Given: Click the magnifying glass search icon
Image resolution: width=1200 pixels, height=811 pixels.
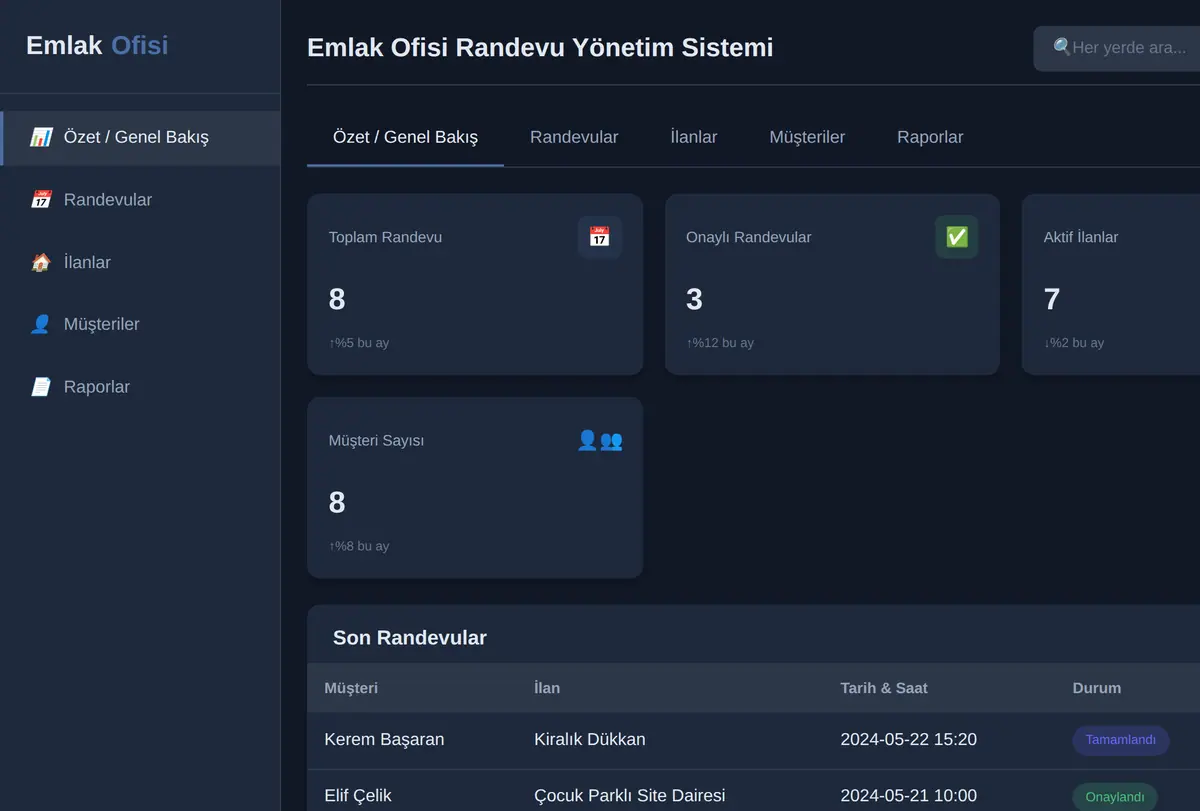Looking at the screenshot, I should click(x=1062, y=47).
